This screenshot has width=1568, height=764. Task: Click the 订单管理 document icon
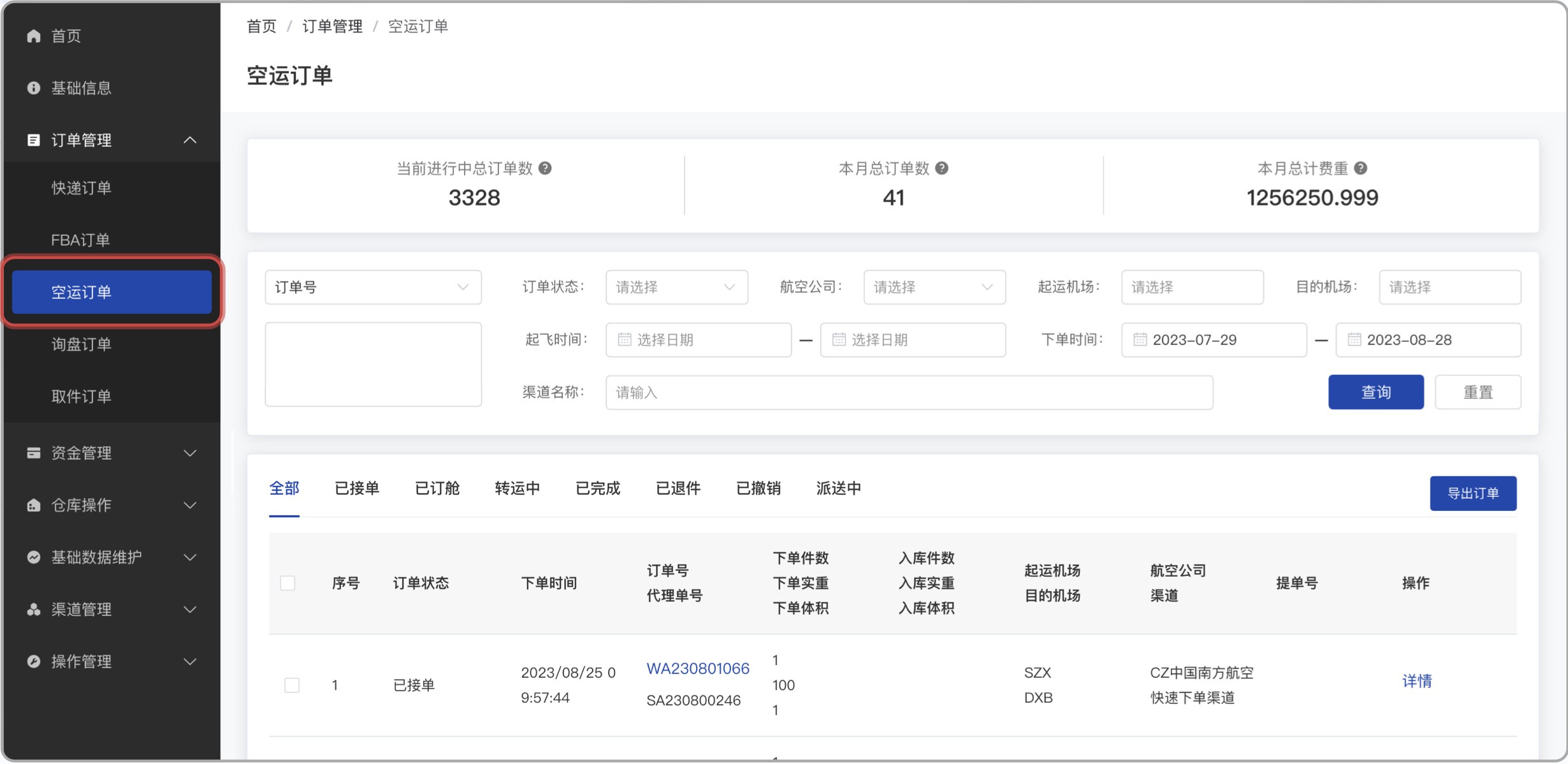tap(34, 140)
